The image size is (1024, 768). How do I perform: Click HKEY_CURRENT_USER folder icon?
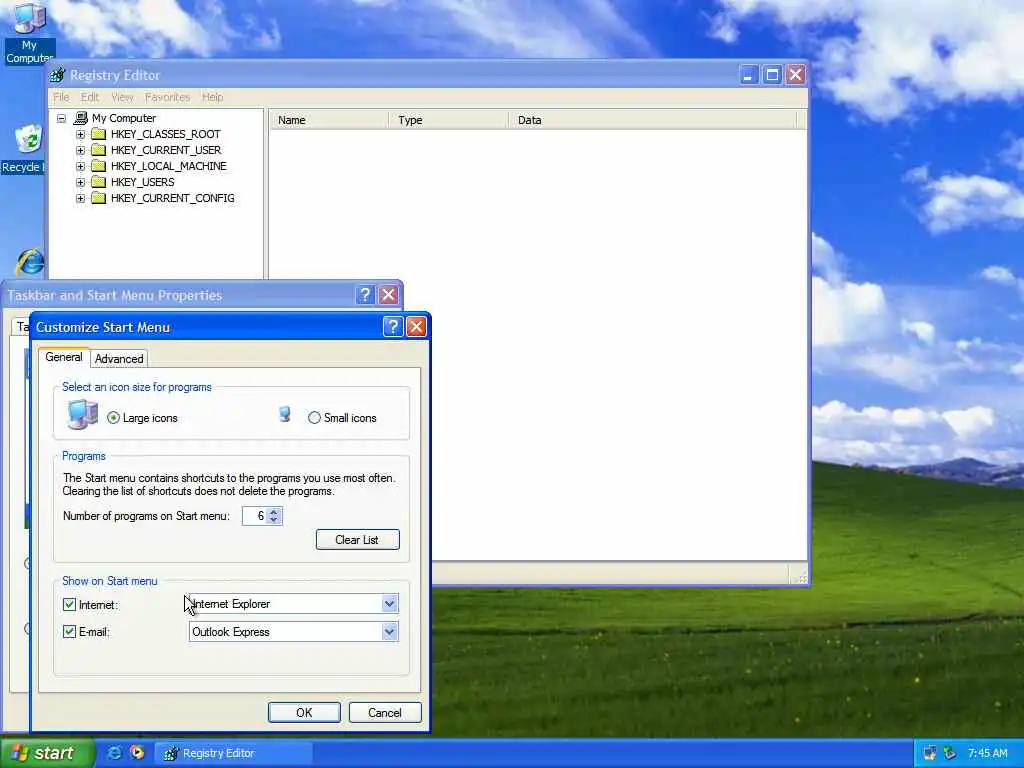point(99,150)
